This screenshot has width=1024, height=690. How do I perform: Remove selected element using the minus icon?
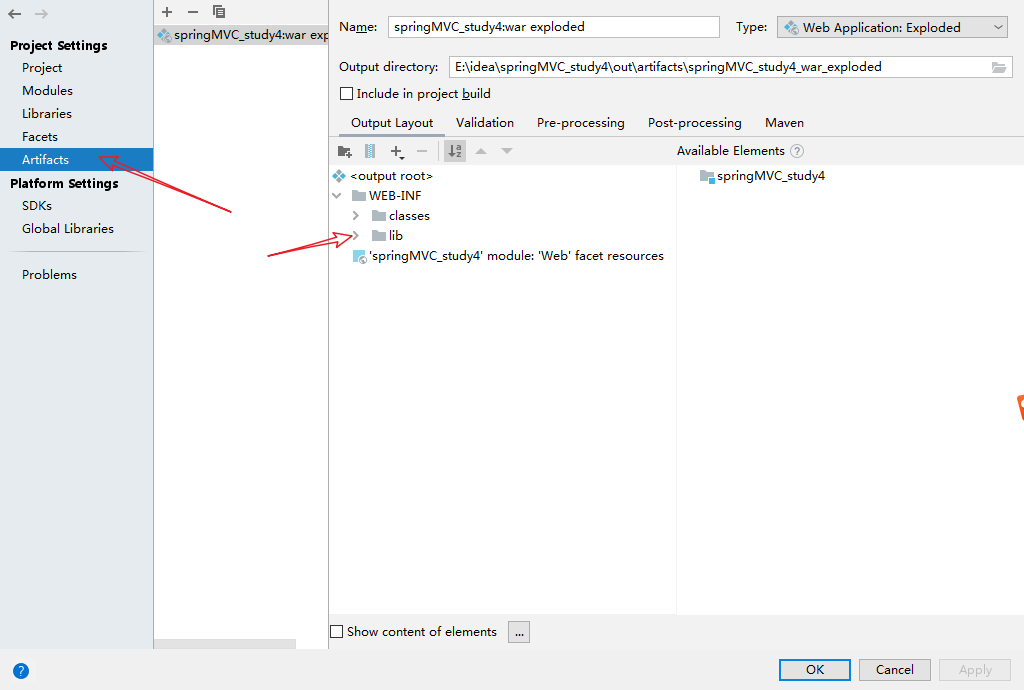coord(421,150)
